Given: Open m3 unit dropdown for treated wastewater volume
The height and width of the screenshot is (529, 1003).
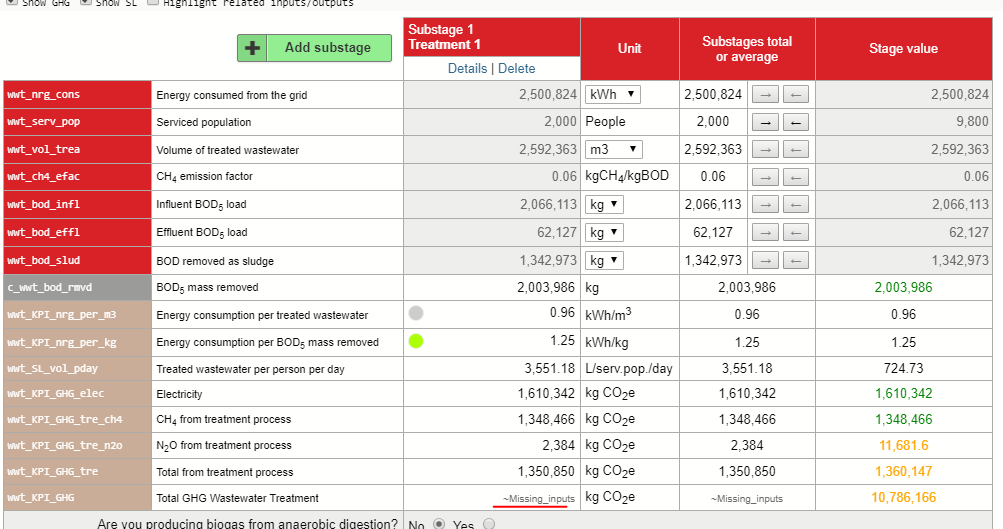Looking at the screenshot, I should 613,150.
